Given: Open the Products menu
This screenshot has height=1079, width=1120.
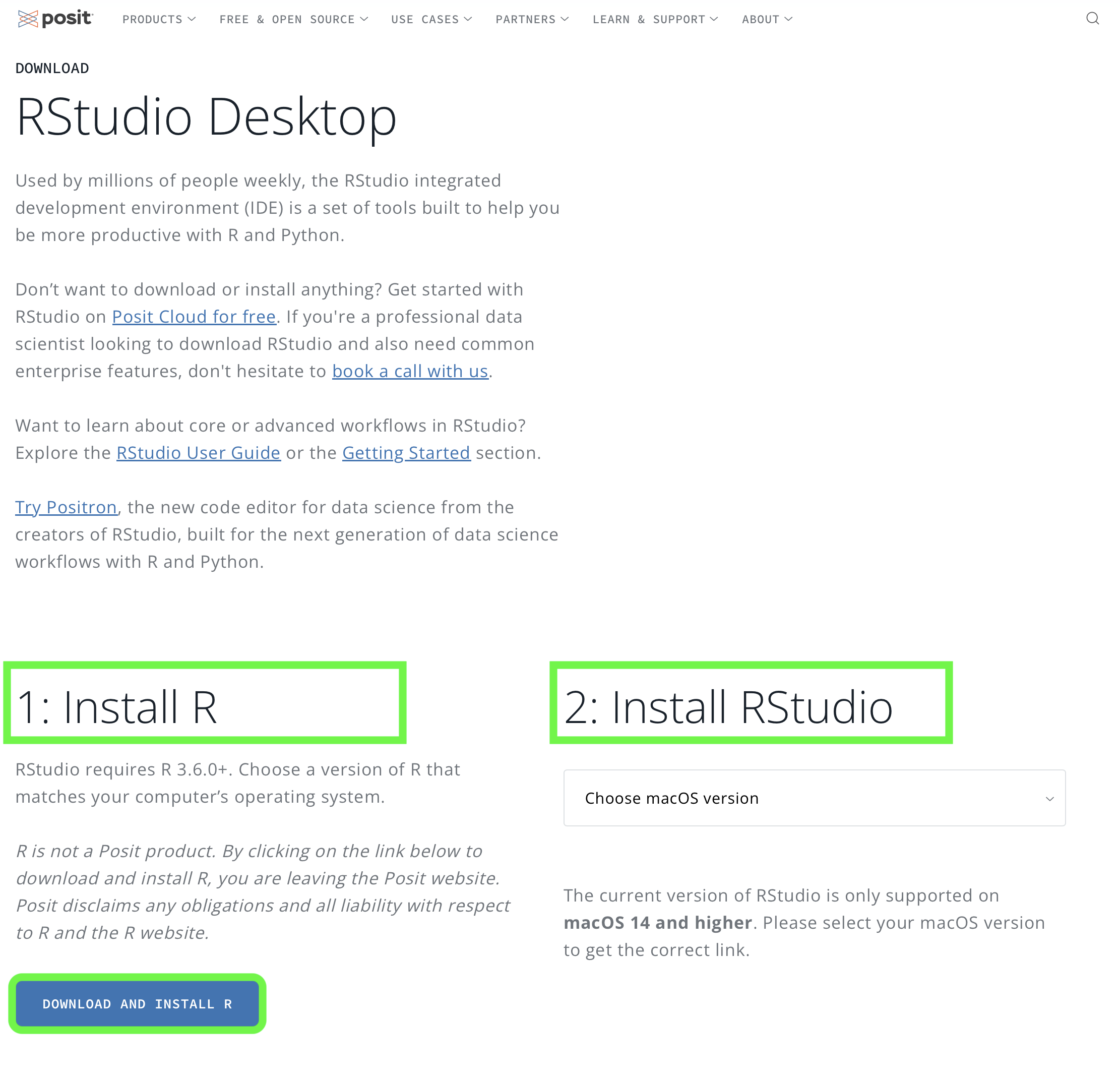Looking at the screenshot, I should [x=159, y=20].
